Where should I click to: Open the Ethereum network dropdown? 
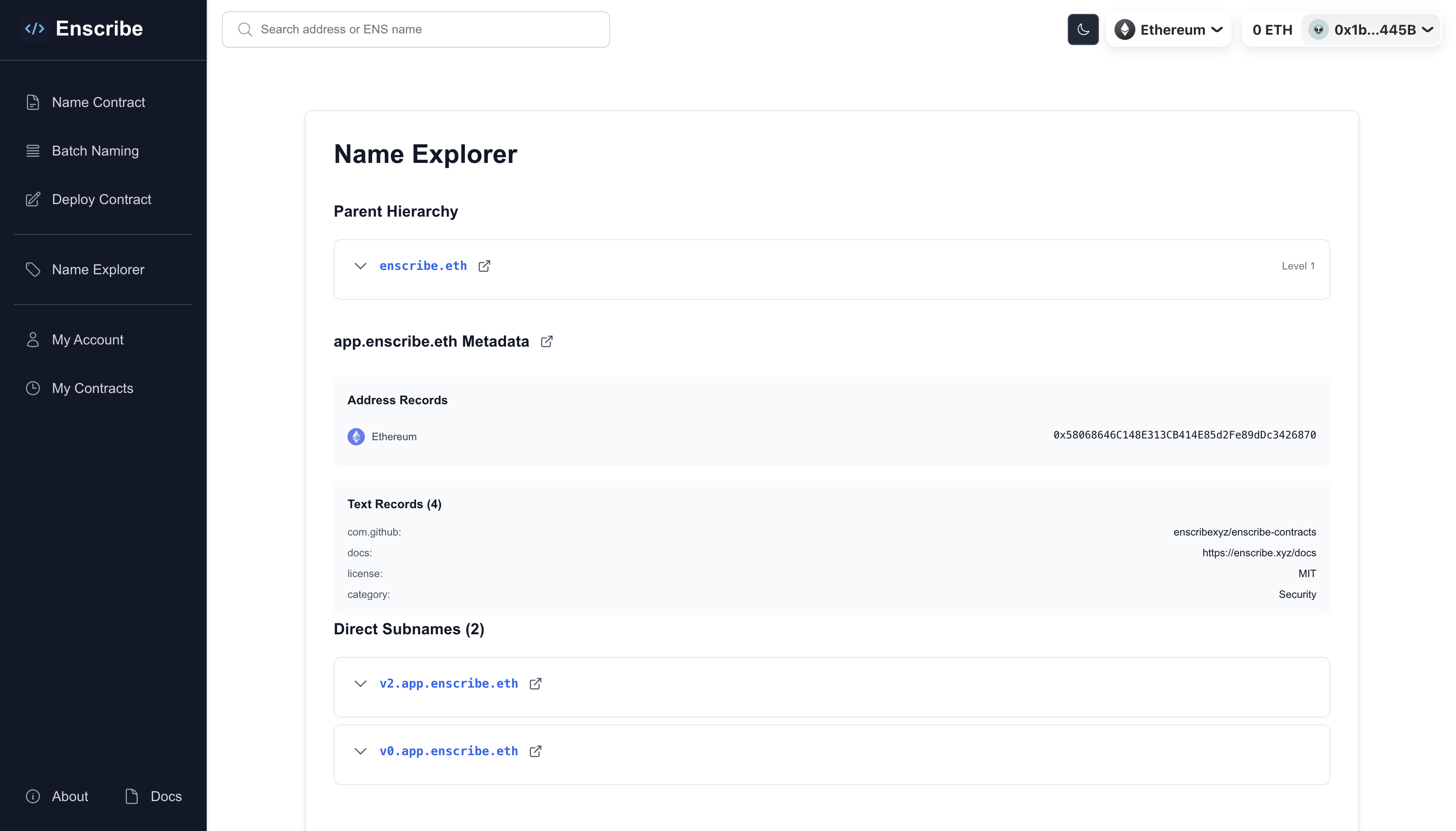pyautogui.click(x=1168, y=29)
